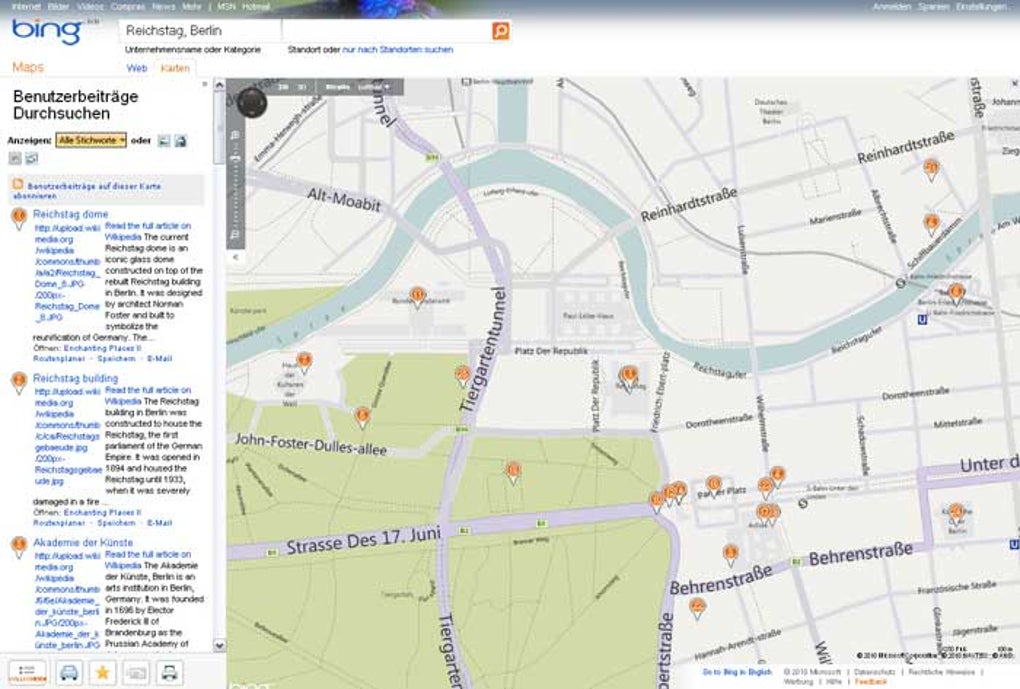Click the map zoom level slider track
This screenshot has width=1020, height=689.
(x=235, y=185)
